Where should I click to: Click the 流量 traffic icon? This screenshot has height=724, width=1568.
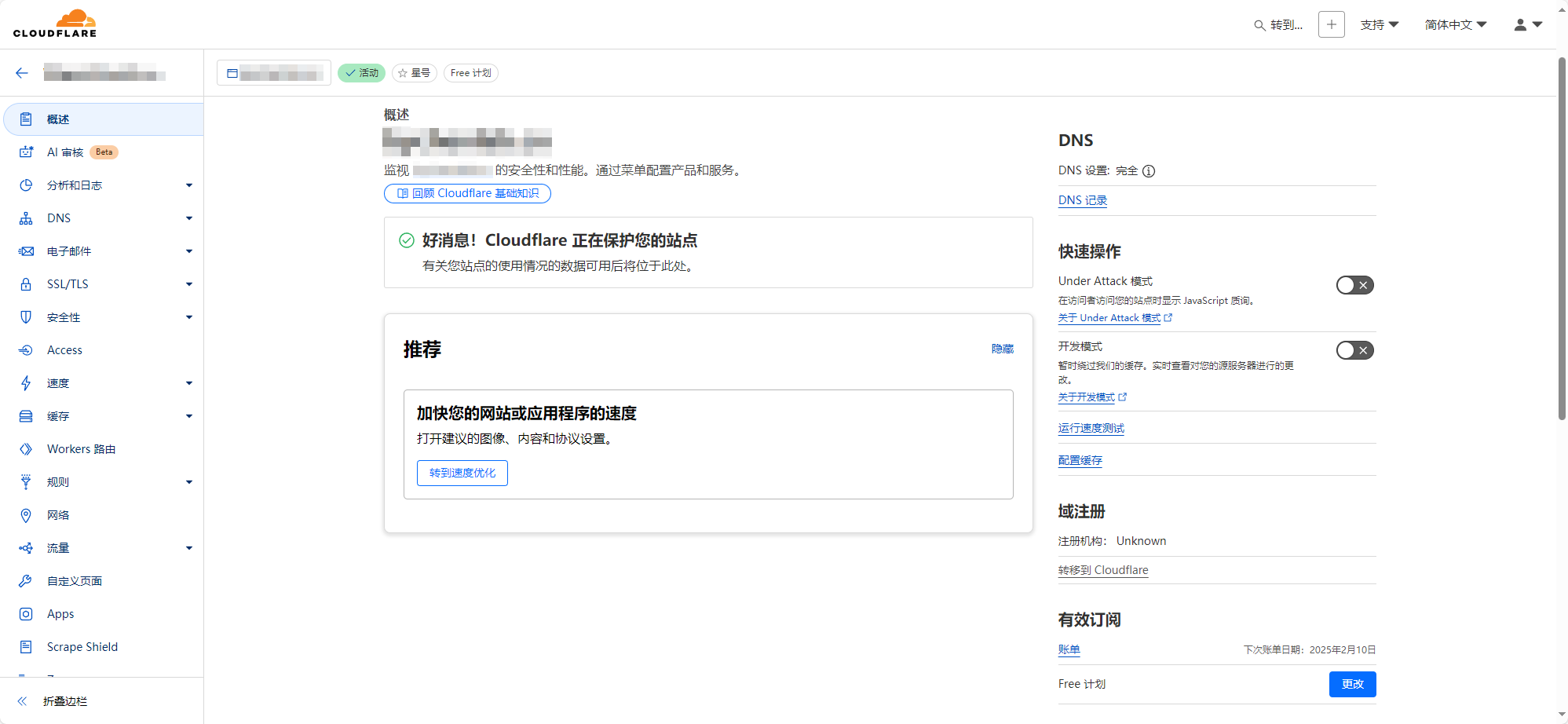pos(26,548)
